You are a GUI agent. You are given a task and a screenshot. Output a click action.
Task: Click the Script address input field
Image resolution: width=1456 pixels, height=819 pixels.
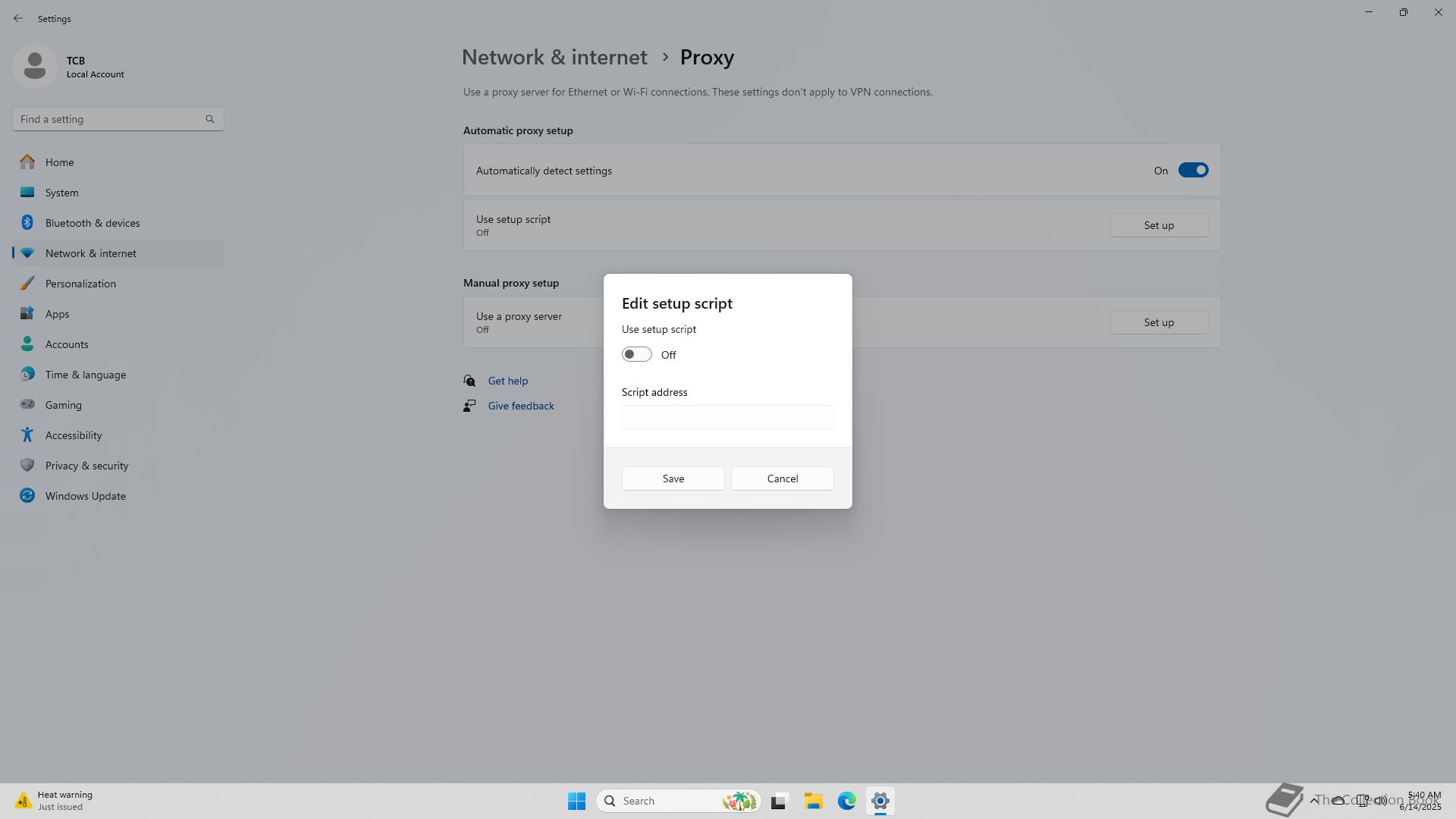click(x=727, y=417)
